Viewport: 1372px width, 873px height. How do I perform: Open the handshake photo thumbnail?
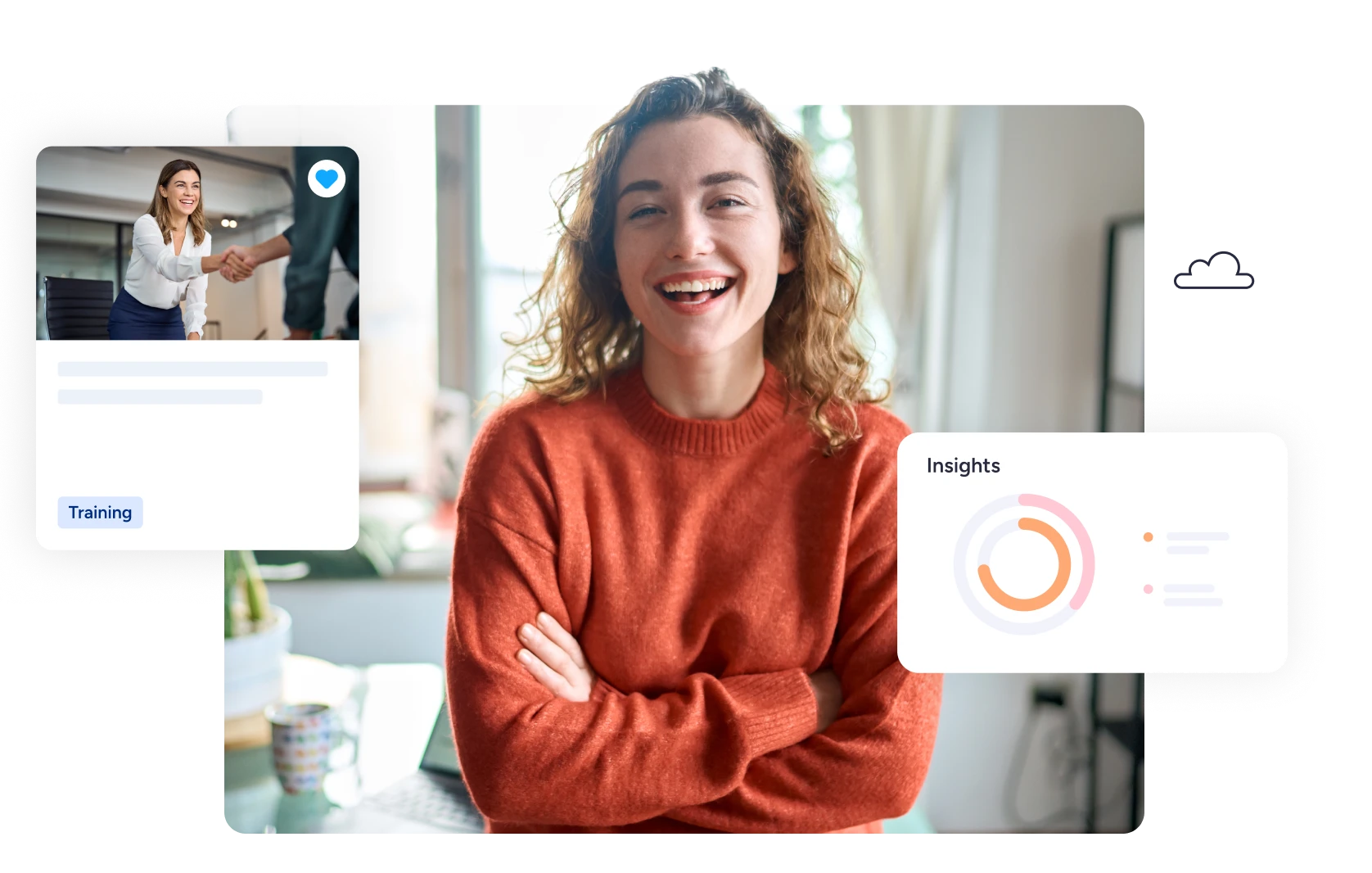pyautogui.click(x=197, y=243)
